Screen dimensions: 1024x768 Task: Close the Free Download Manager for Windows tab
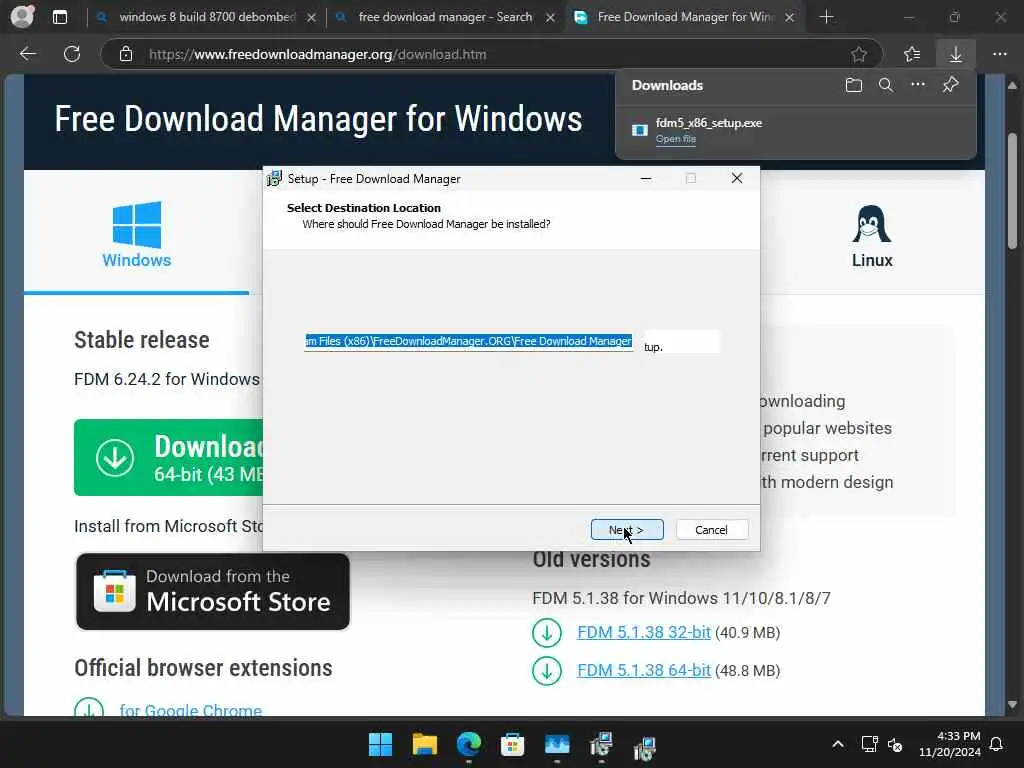(790, 18)
